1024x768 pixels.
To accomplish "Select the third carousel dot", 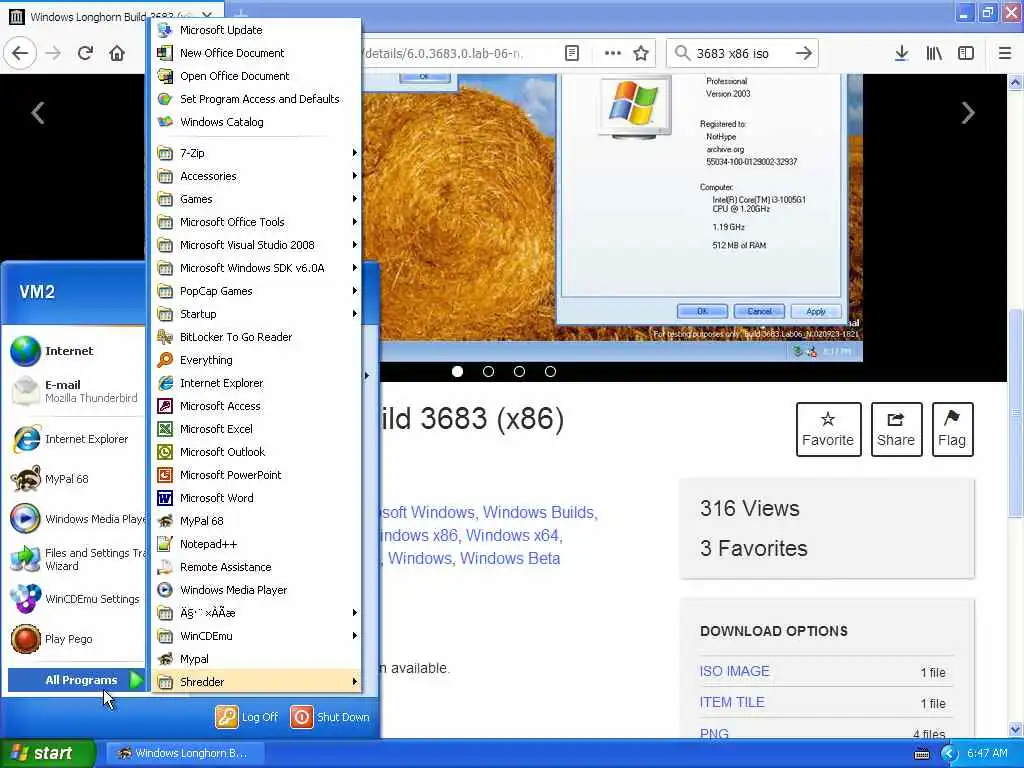I will pos(519,372).
